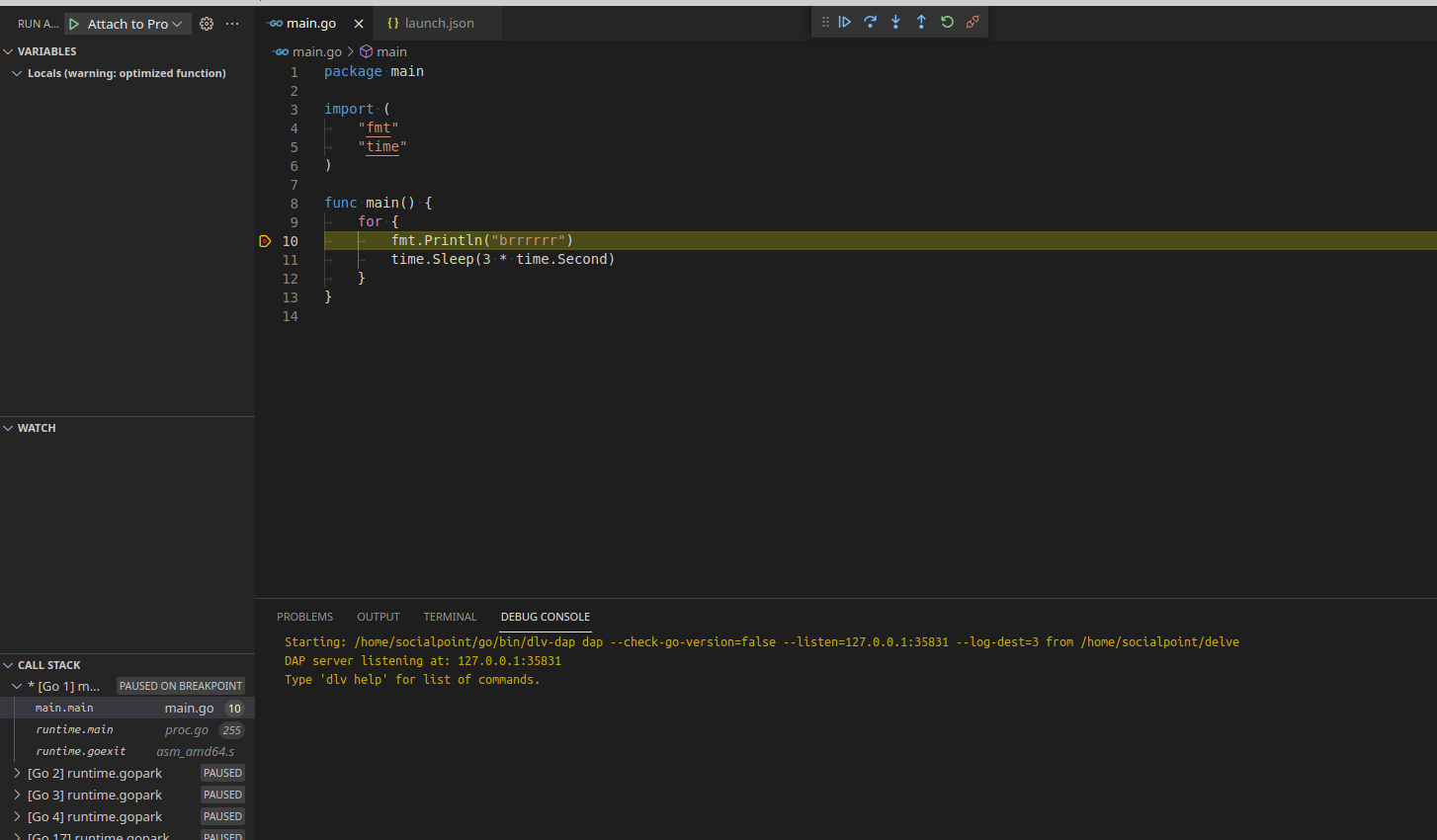Open the Attach to Process configuration dropdown
Viewport: 1437px width, 840px height.
[x=136, y=24]
